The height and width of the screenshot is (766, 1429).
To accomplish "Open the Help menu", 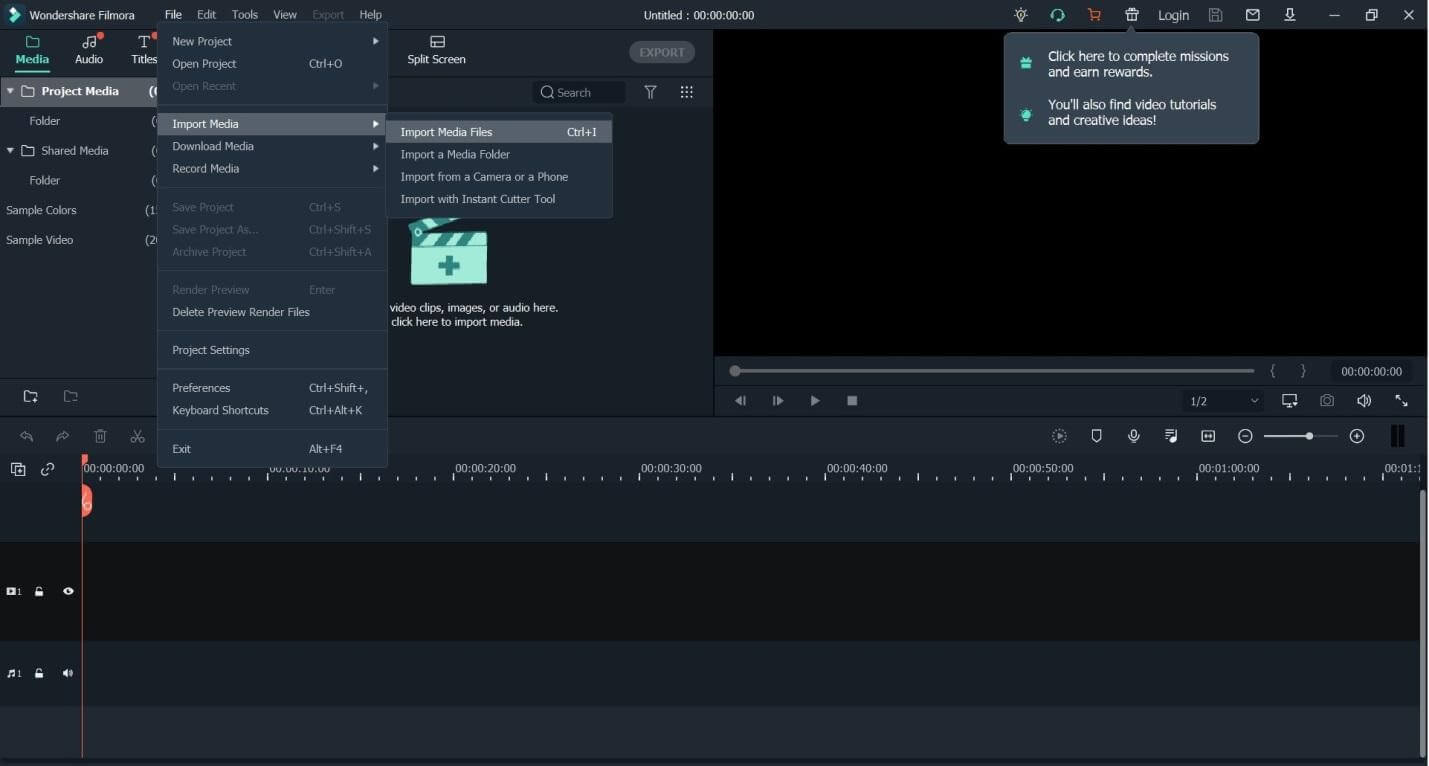I will click(x=370, y=15).
